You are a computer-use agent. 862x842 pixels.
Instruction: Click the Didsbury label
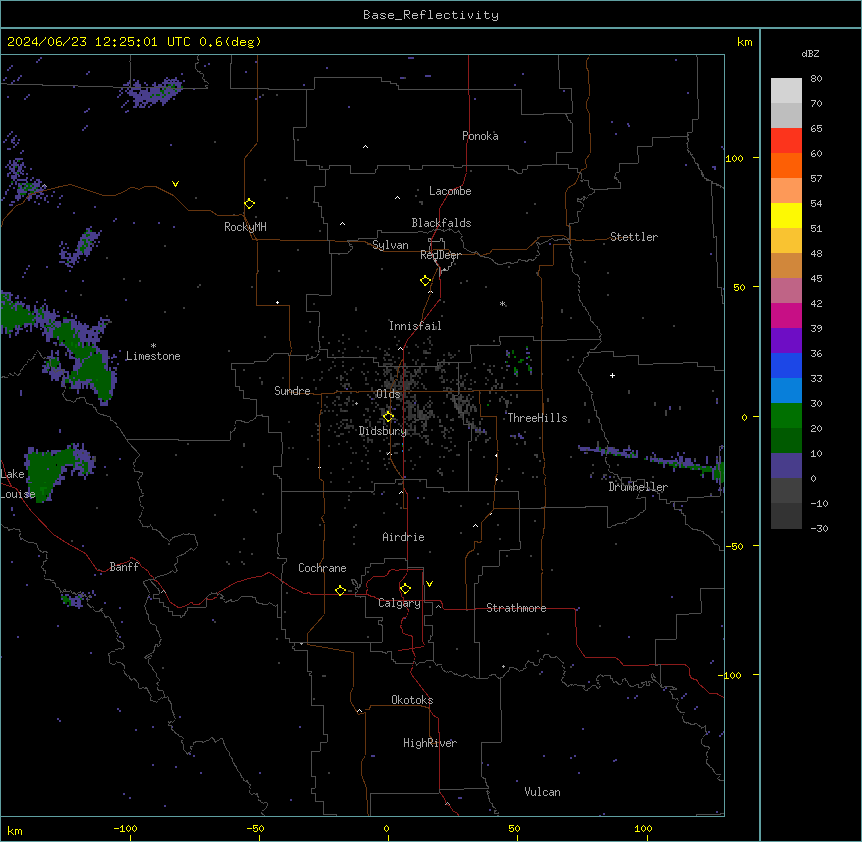click(383, 431)
